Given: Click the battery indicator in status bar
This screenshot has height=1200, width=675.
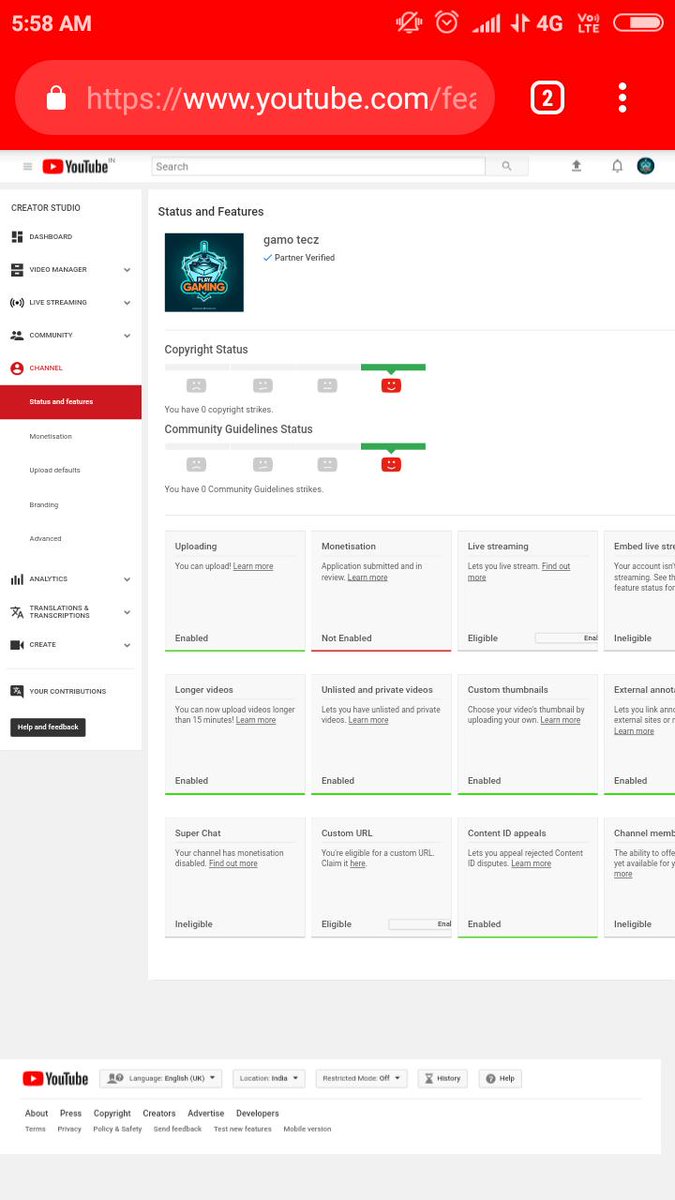Looking at the screenshot, I should pyautogui.click(x=638, y=22).
